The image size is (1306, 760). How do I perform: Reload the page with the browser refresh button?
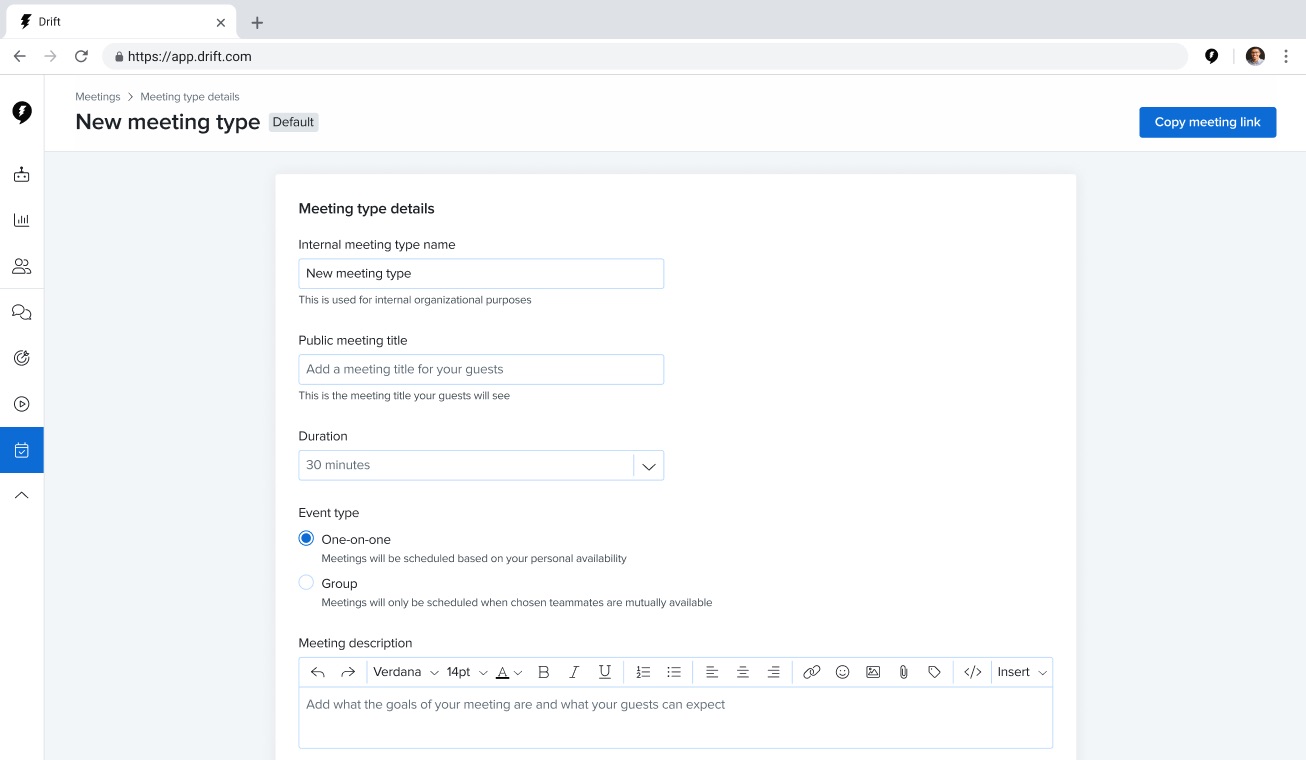click(x=82, y=56)
